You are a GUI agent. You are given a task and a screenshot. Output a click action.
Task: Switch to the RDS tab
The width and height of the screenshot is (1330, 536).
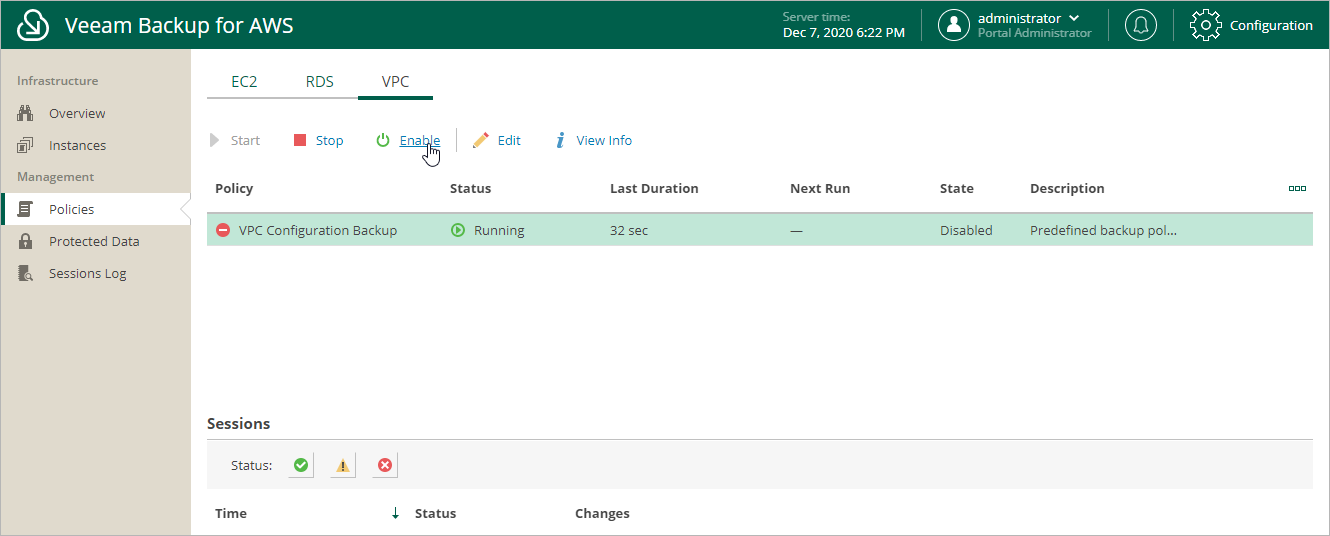(x=320, y=82)
